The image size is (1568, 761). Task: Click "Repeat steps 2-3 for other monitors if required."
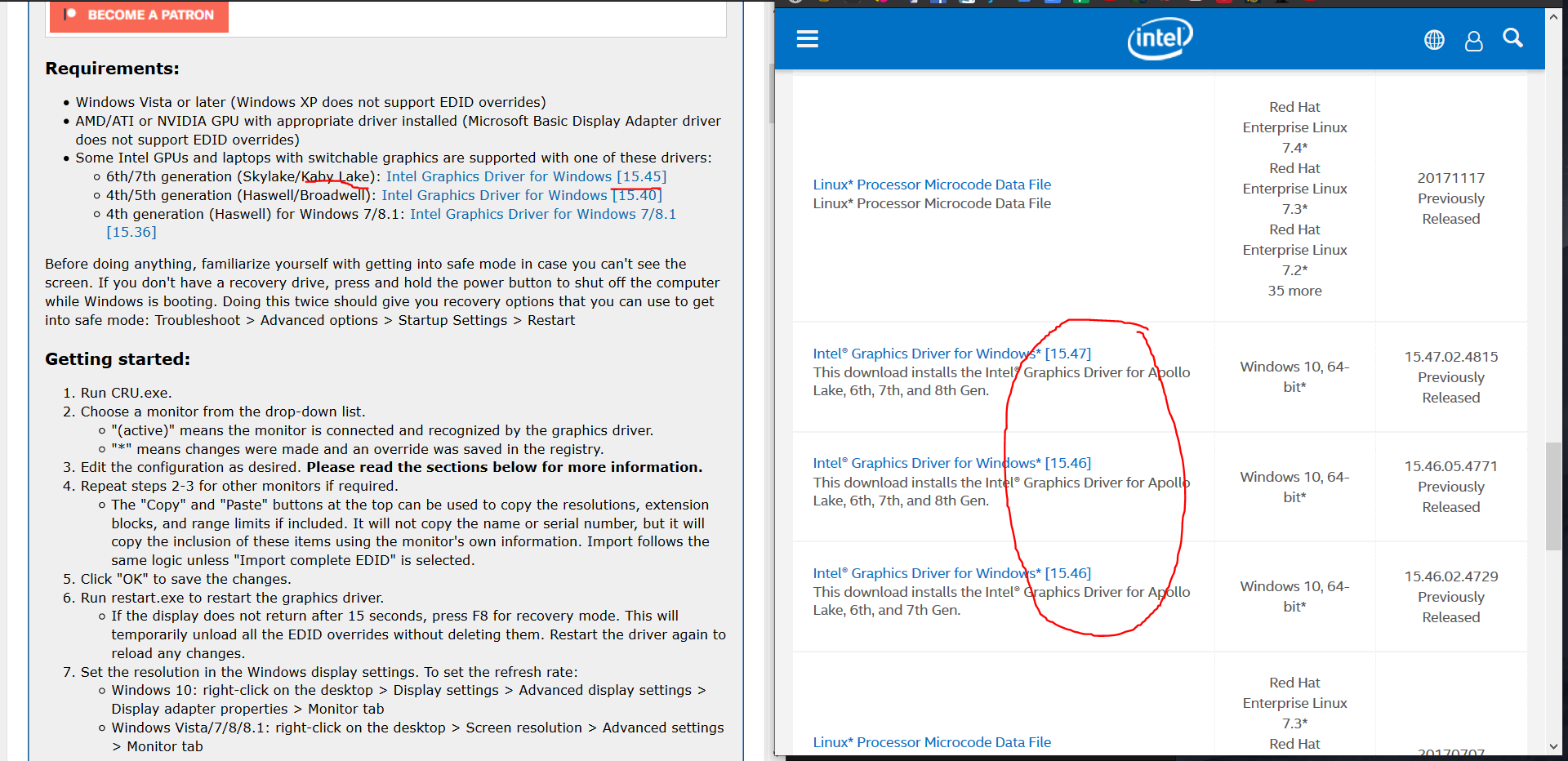tap(239, 486)
